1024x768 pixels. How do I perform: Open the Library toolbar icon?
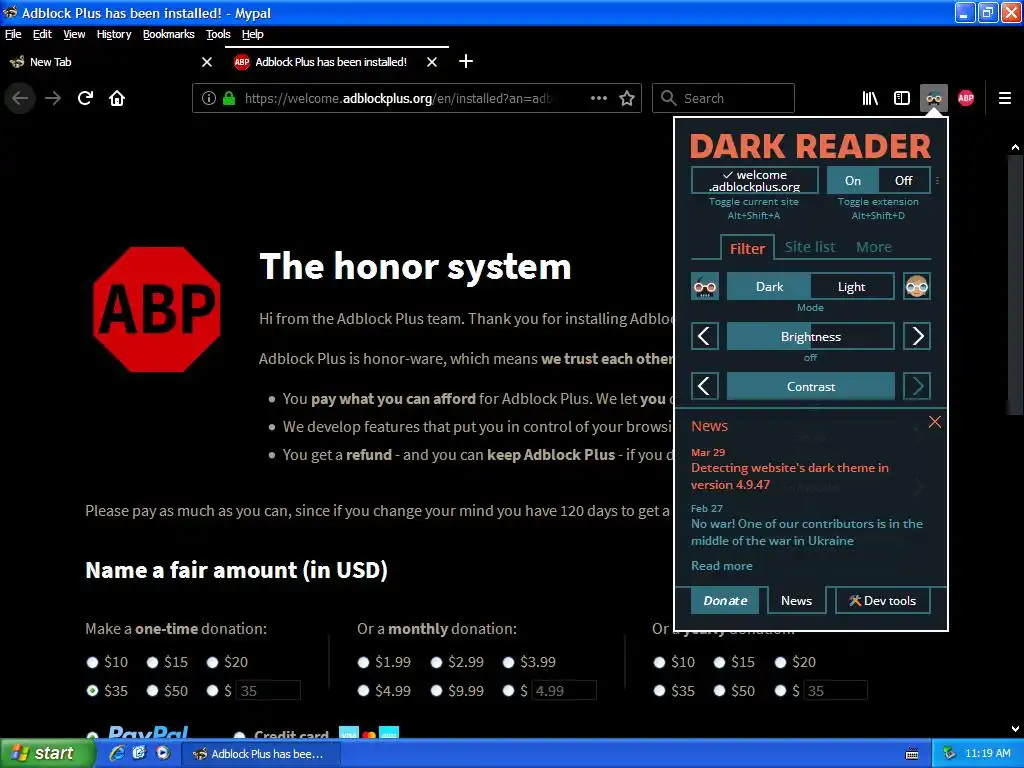pos(870,99)
